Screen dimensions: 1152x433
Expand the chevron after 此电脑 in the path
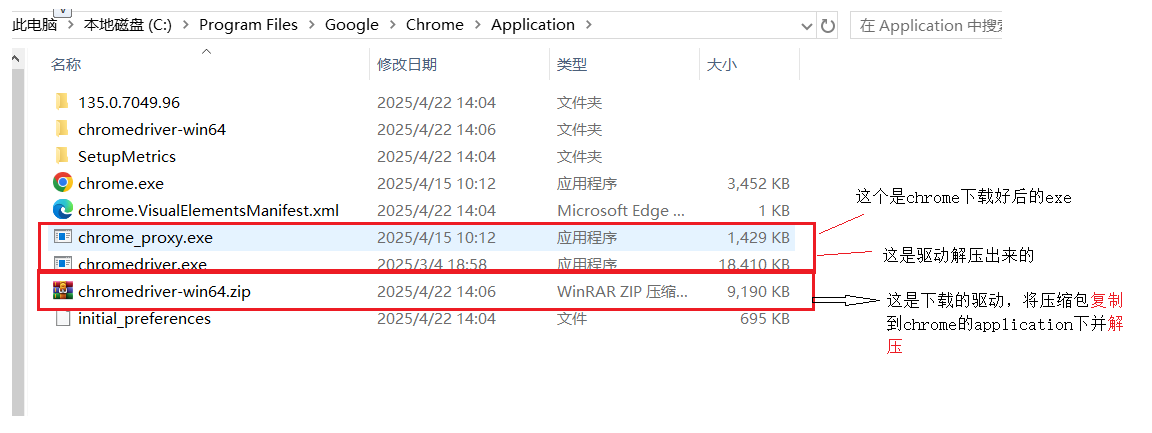71,25
